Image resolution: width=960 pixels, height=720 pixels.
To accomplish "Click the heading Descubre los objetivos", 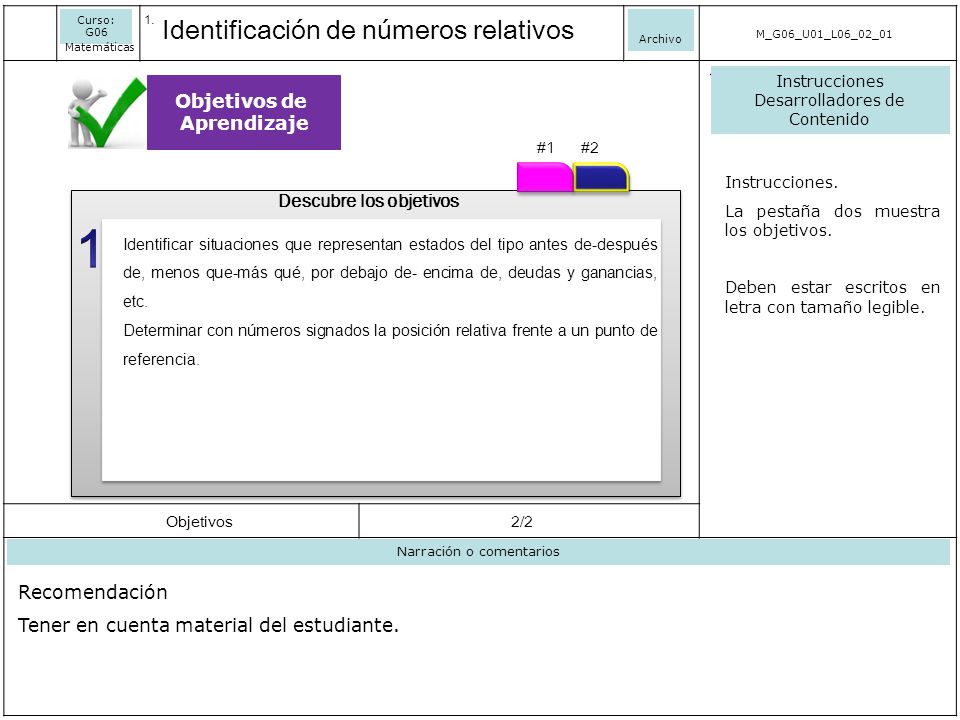I will pos(369,201).
